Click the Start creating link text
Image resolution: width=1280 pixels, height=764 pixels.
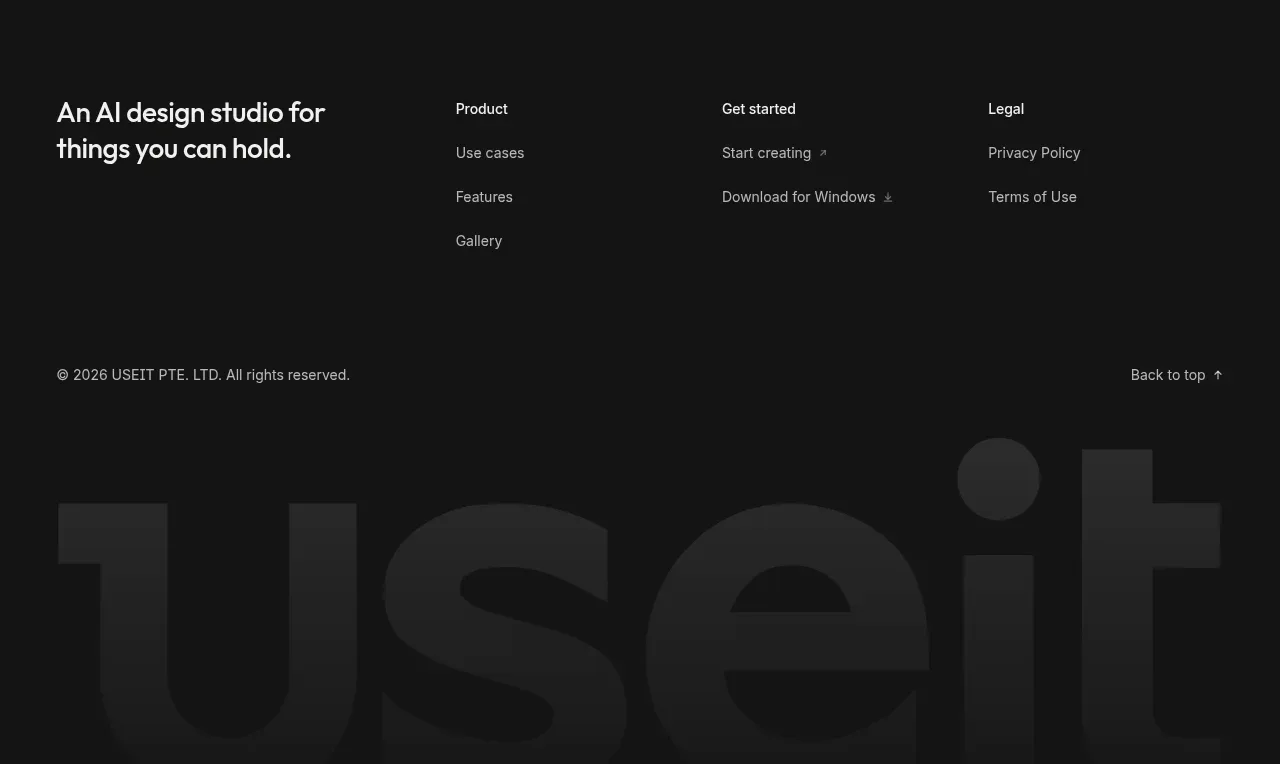coord(766,153)
